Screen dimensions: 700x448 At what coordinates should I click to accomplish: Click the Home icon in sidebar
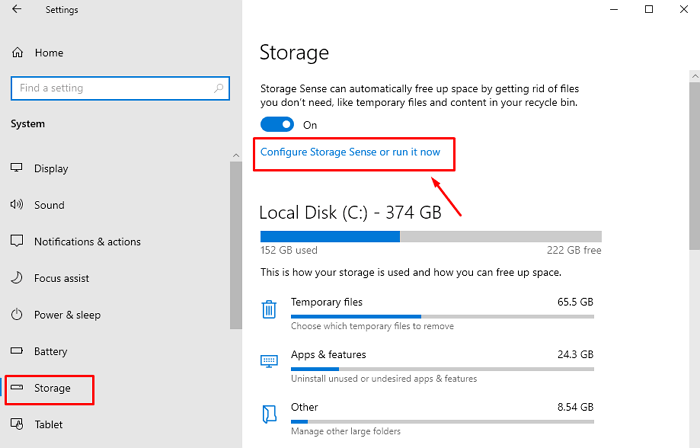click(16, 53)
